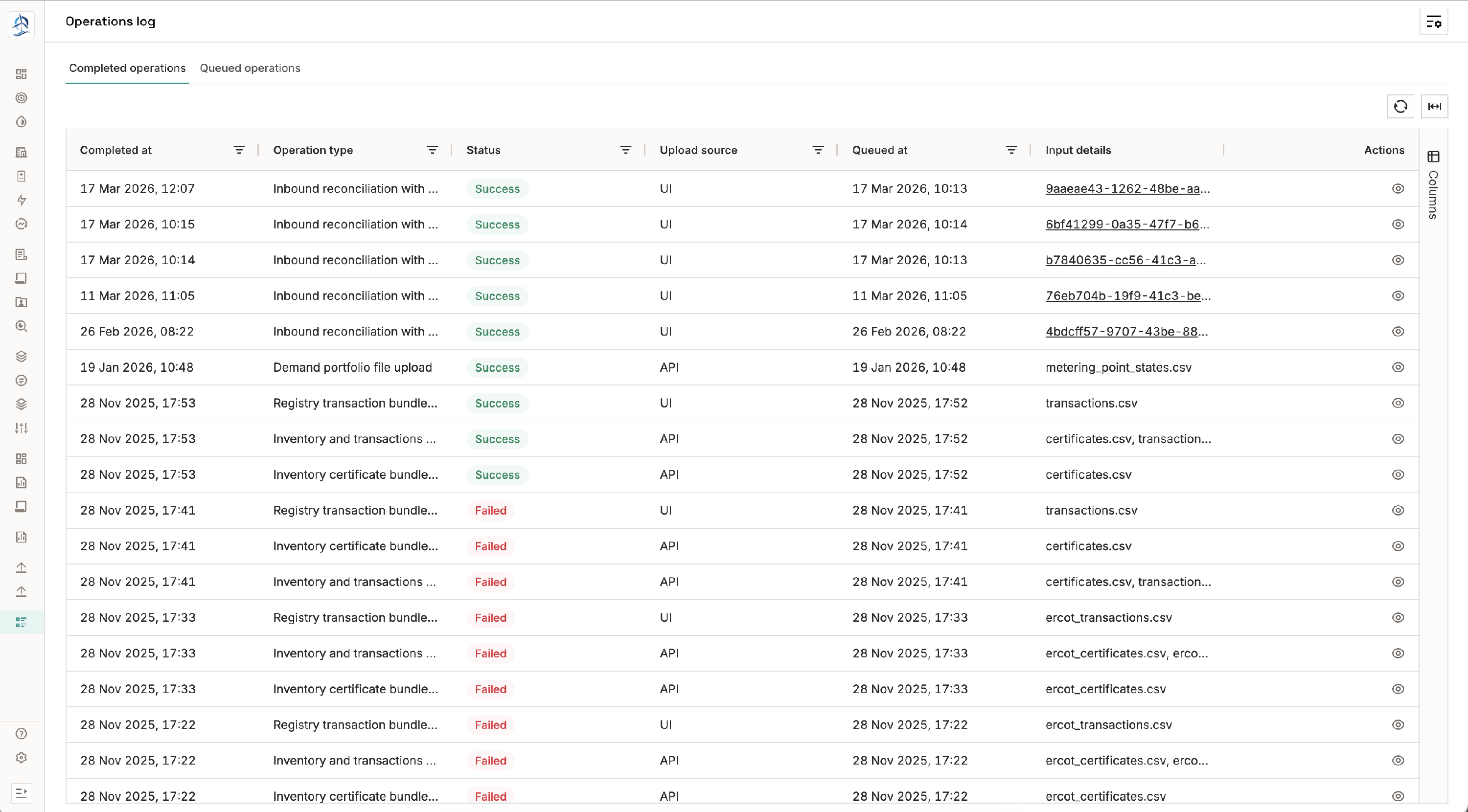Click the refresh table icon
The image size is (1468, 812).
tap(1400, 107)
